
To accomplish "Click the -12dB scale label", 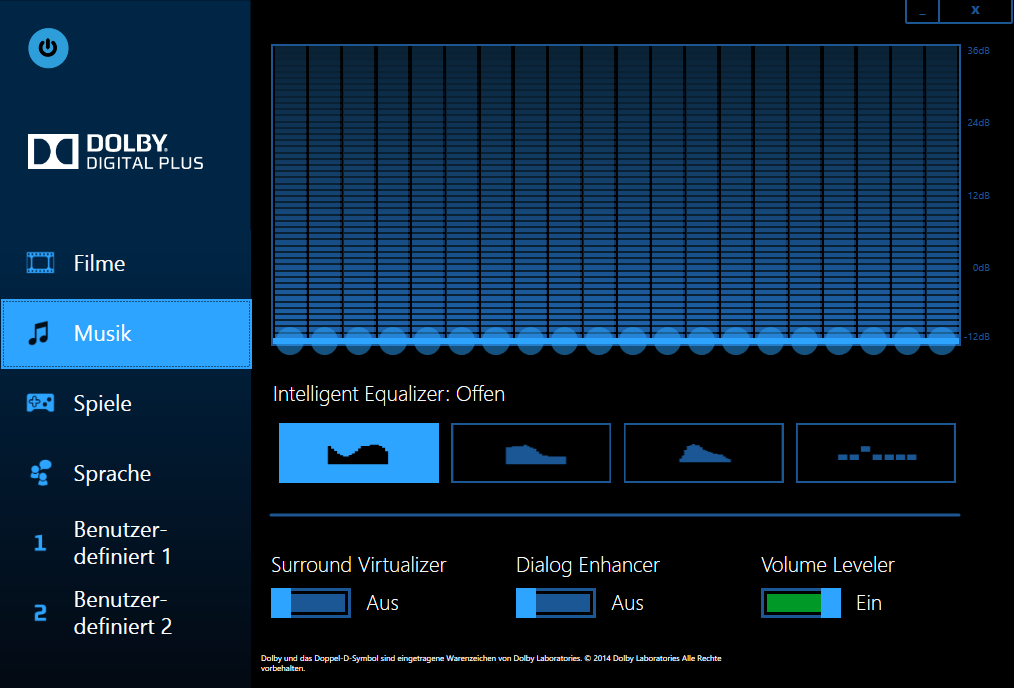I will [977, 336].
